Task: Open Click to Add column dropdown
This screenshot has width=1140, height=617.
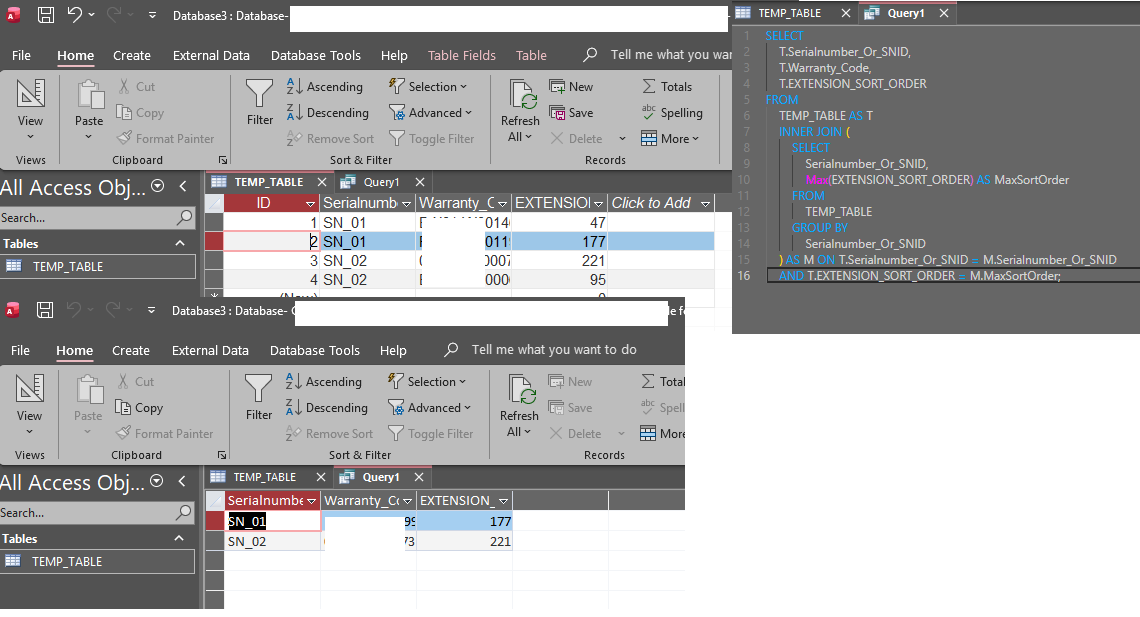Action: tap(705, 203)
